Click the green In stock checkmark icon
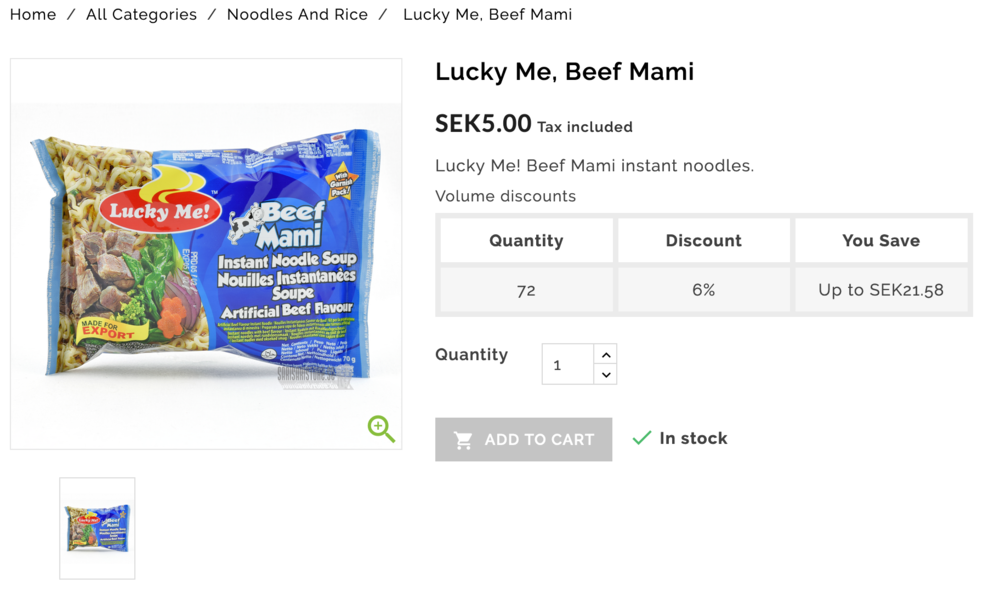 point(642,438)
